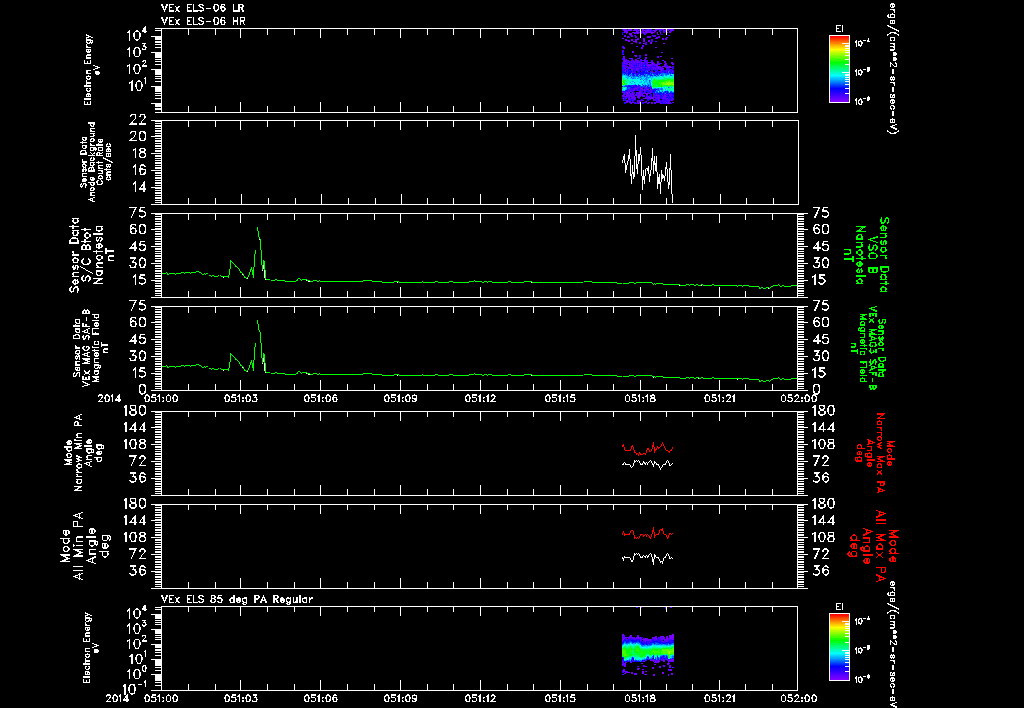Click the white anode background count rate trace

click(x=647, y=167)
